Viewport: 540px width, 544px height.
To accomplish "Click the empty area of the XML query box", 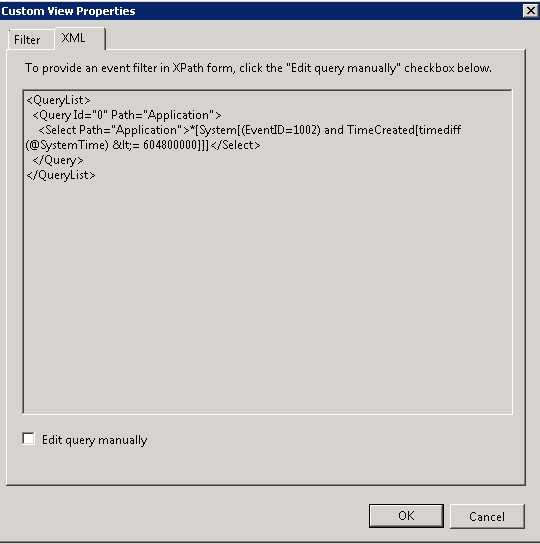I will coord(267,295).
